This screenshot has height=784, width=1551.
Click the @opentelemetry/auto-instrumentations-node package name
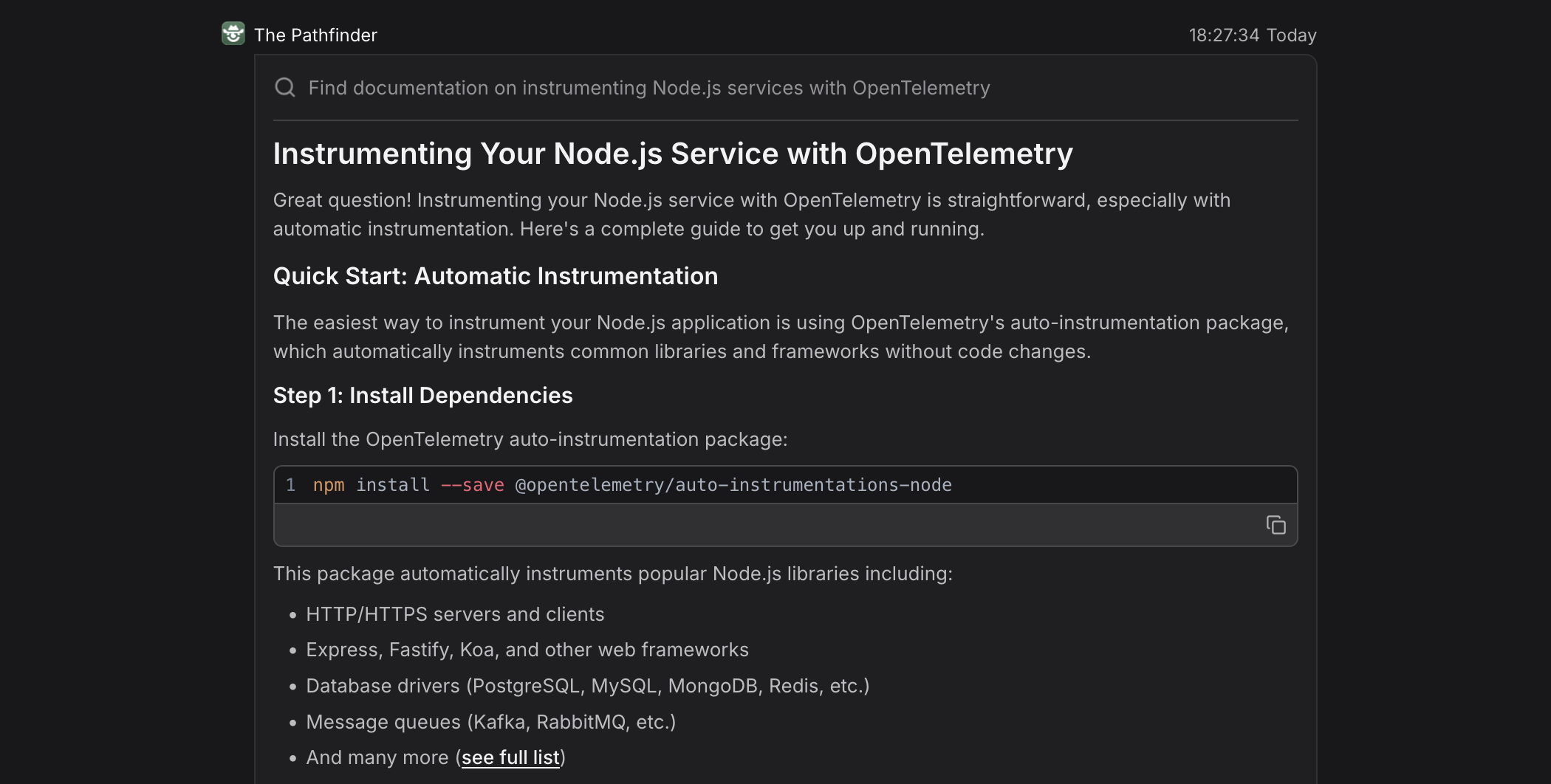pyautogui.click(x=733, y=485)
